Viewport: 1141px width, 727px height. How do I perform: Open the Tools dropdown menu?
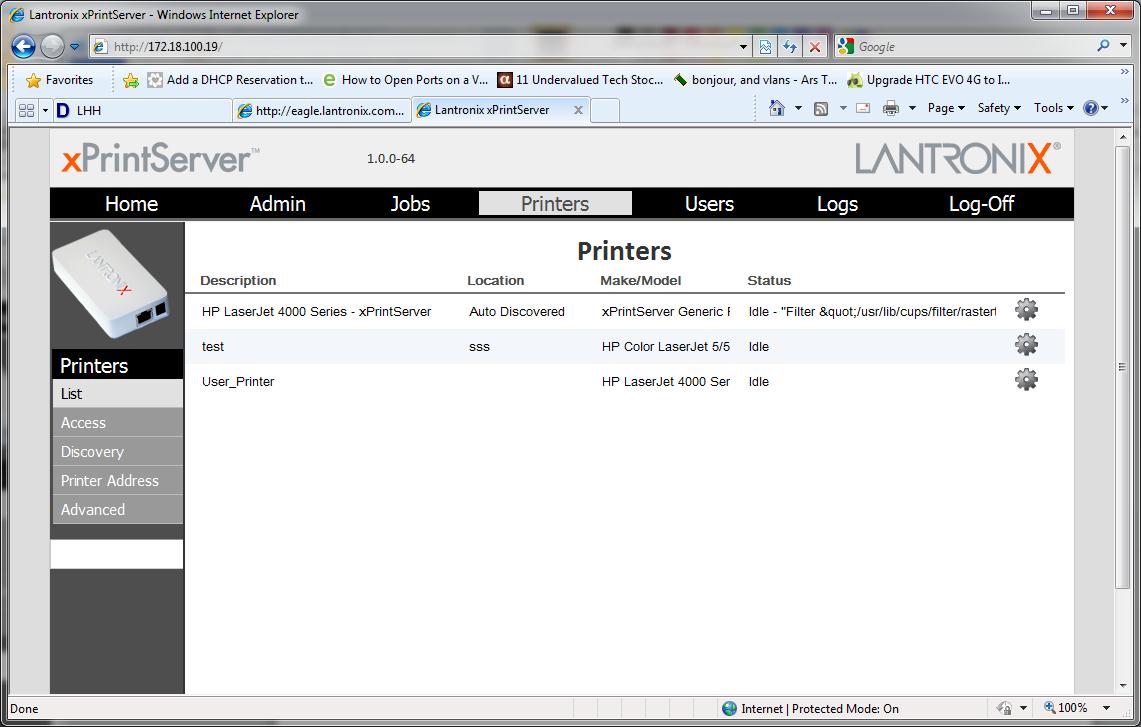(x=1053, y=108)
